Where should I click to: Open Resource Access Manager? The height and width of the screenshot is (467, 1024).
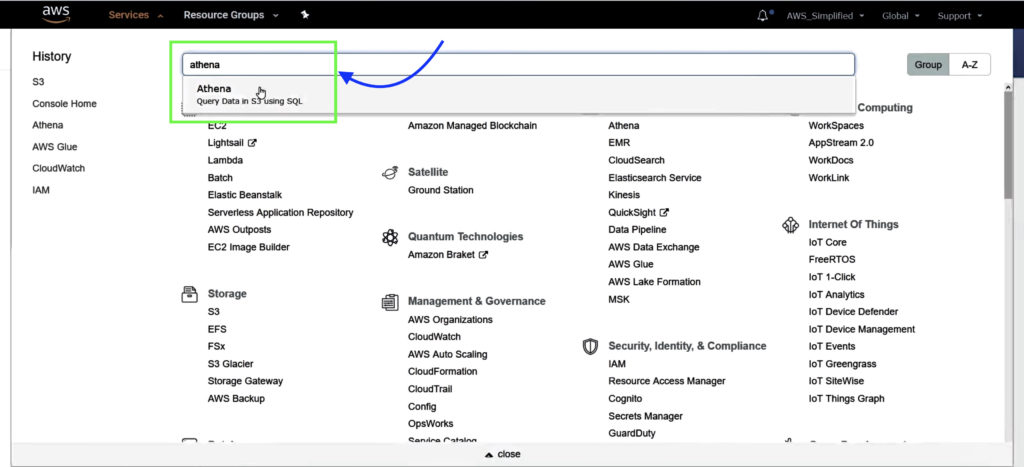pos(667,381)
